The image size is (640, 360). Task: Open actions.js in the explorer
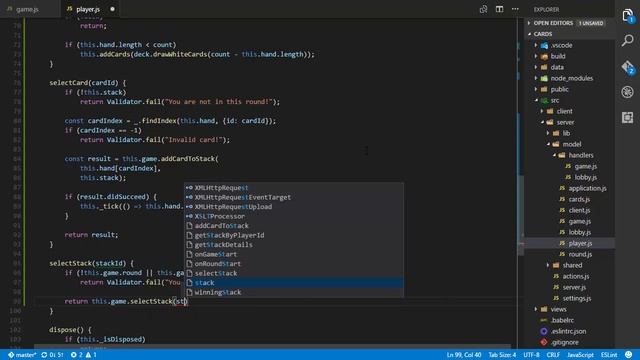(576, 276)
